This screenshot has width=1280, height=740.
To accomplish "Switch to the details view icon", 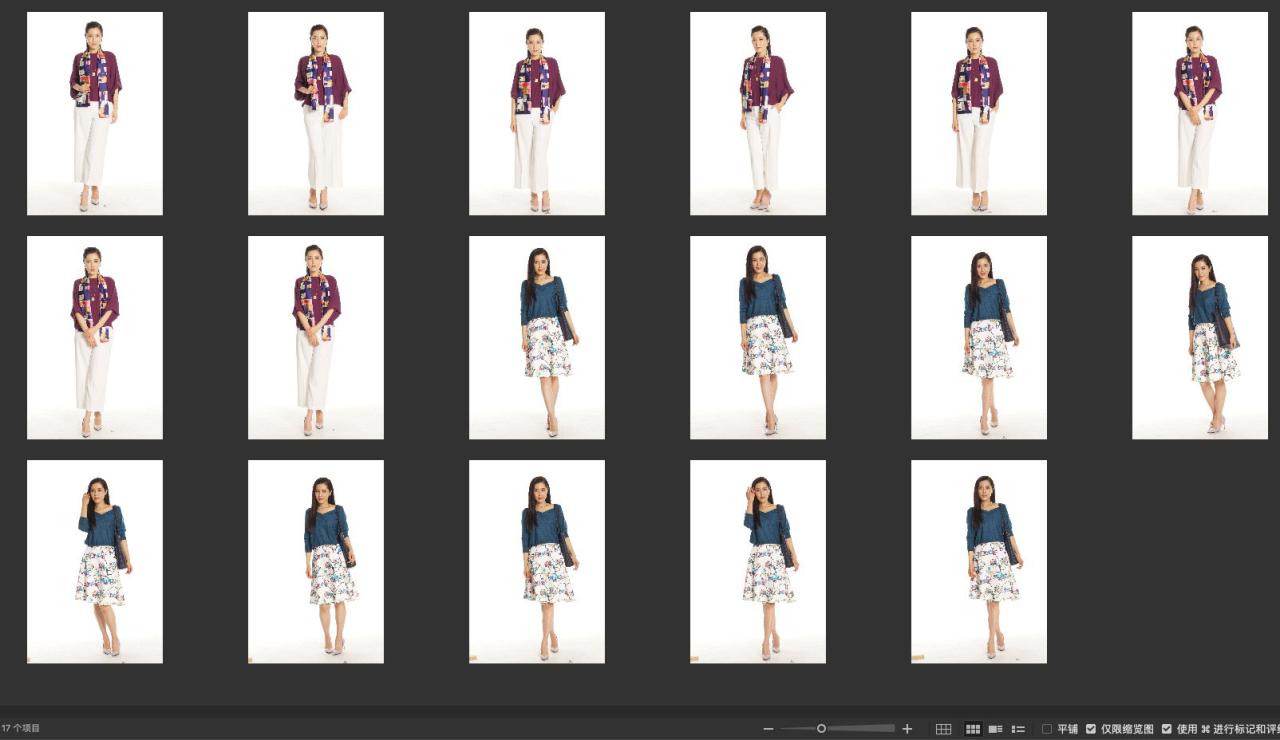I will coord(995,729).
